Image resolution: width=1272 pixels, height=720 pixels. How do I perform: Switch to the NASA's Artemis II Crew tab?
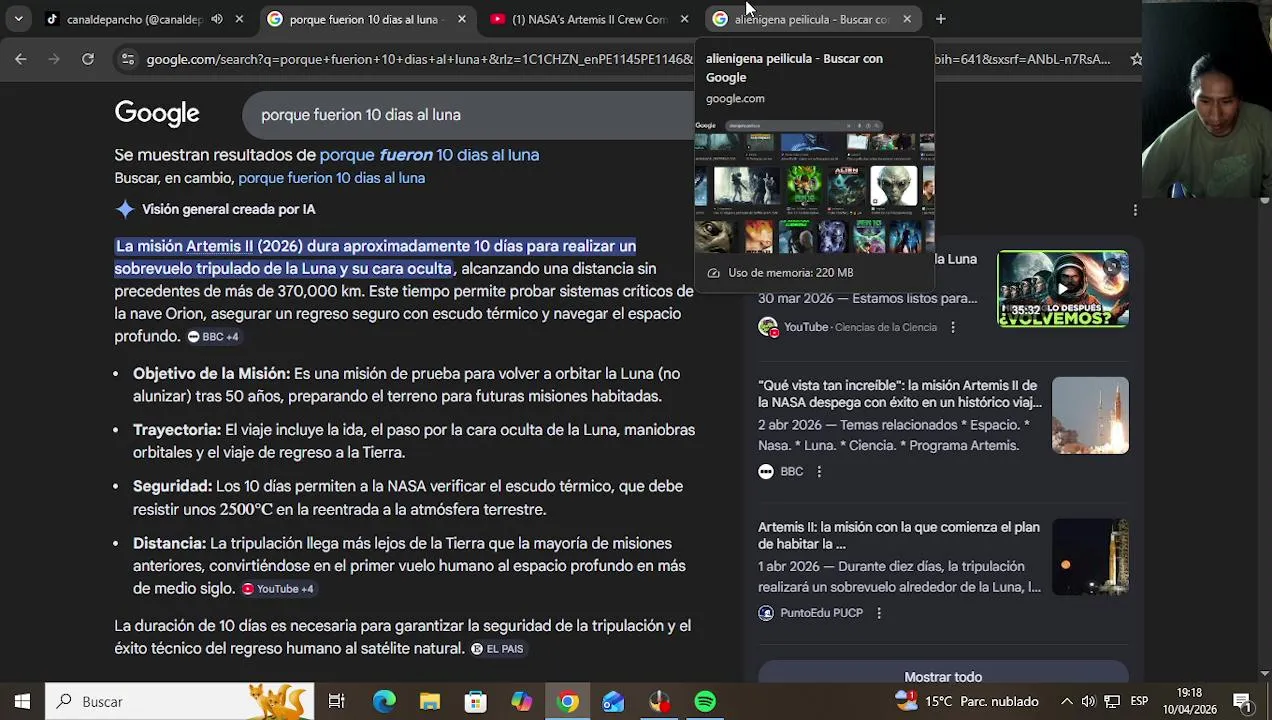pyautogui.click(x=590, y=19)
